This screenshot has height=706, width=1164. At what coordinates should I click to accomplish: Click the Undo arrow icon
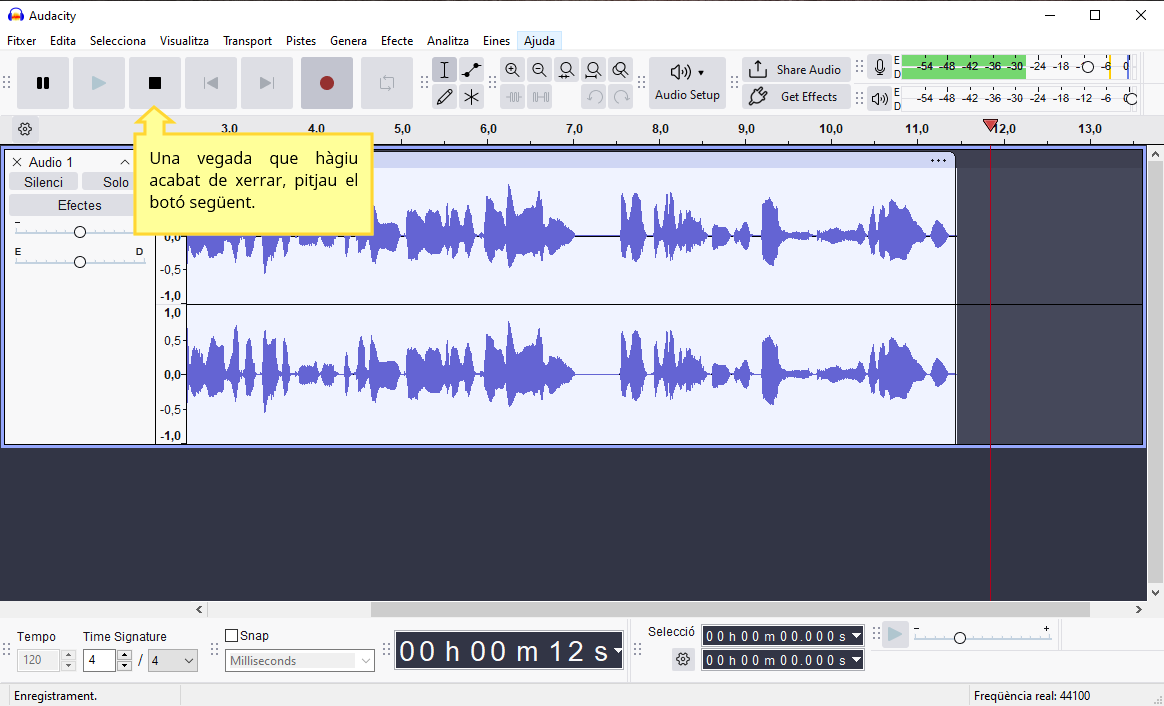tap(593, 97)
